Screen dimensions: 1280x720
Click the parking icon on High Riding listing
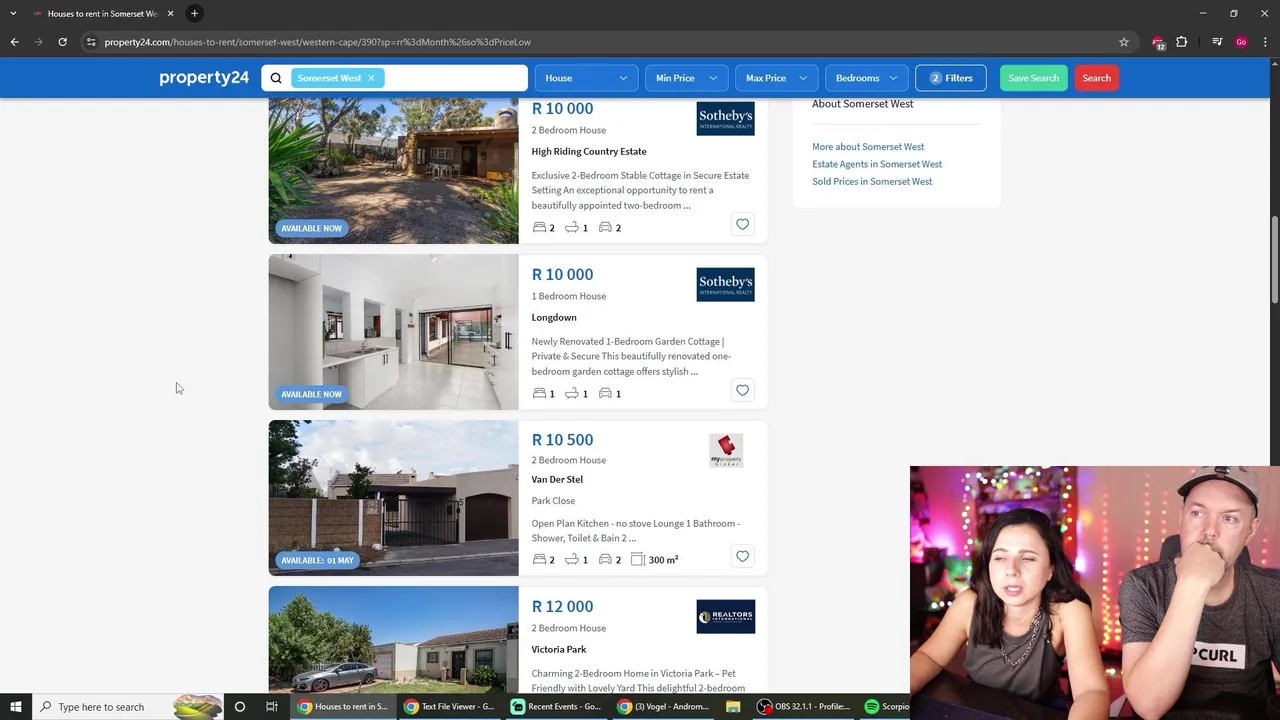[x=605, y=227]
